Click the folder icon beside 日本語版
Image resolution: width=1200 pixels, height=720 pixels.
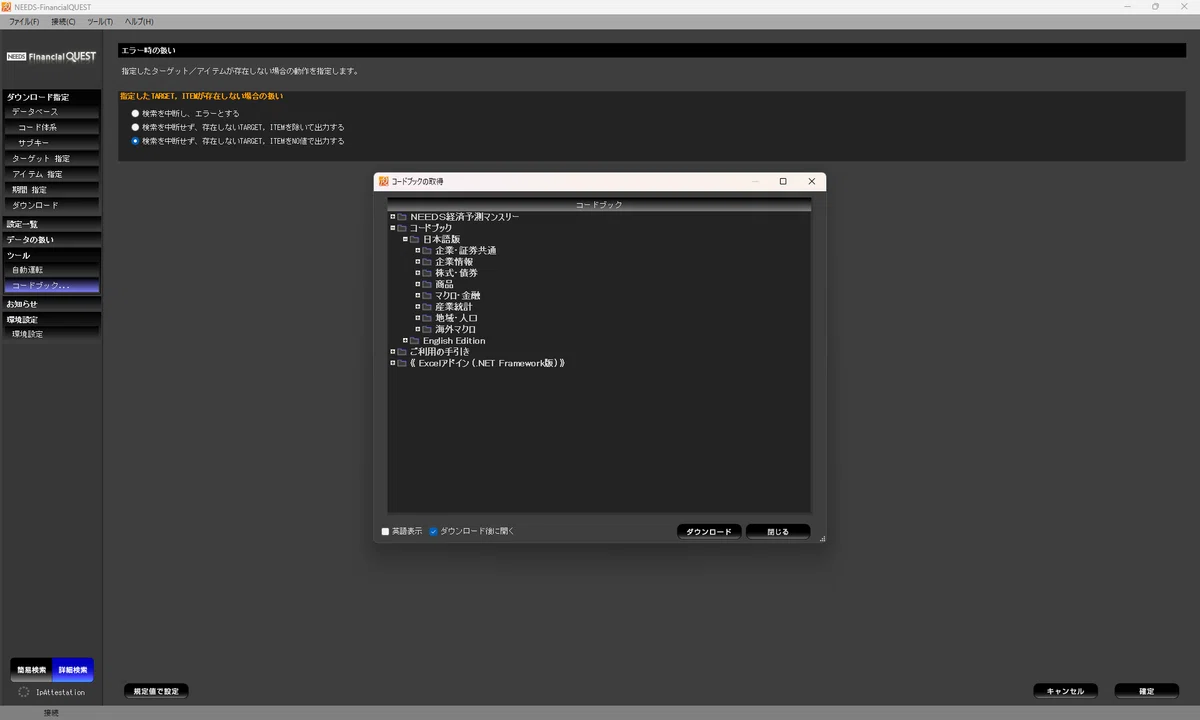(415, 239)
